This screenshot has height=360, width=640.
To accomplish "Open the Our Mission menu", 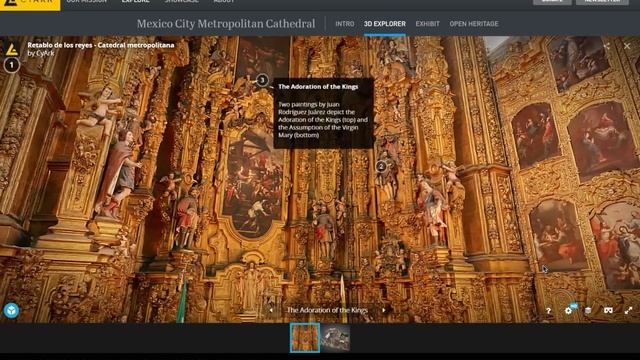I will pyautogui.click(x=86, y=2).
